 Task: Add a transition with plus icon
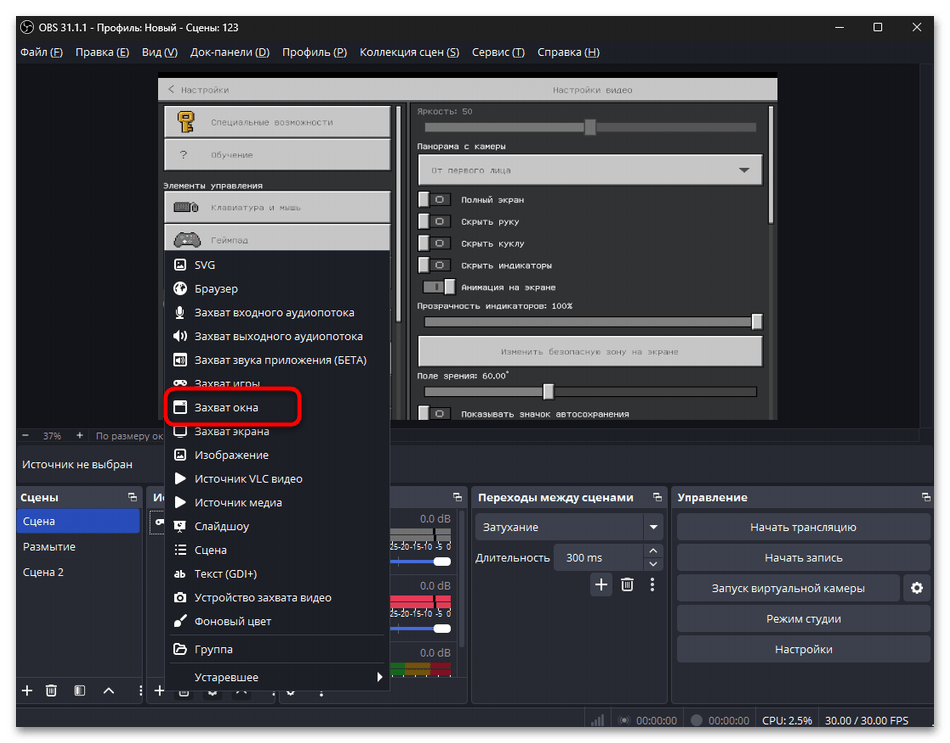(601, 584)
